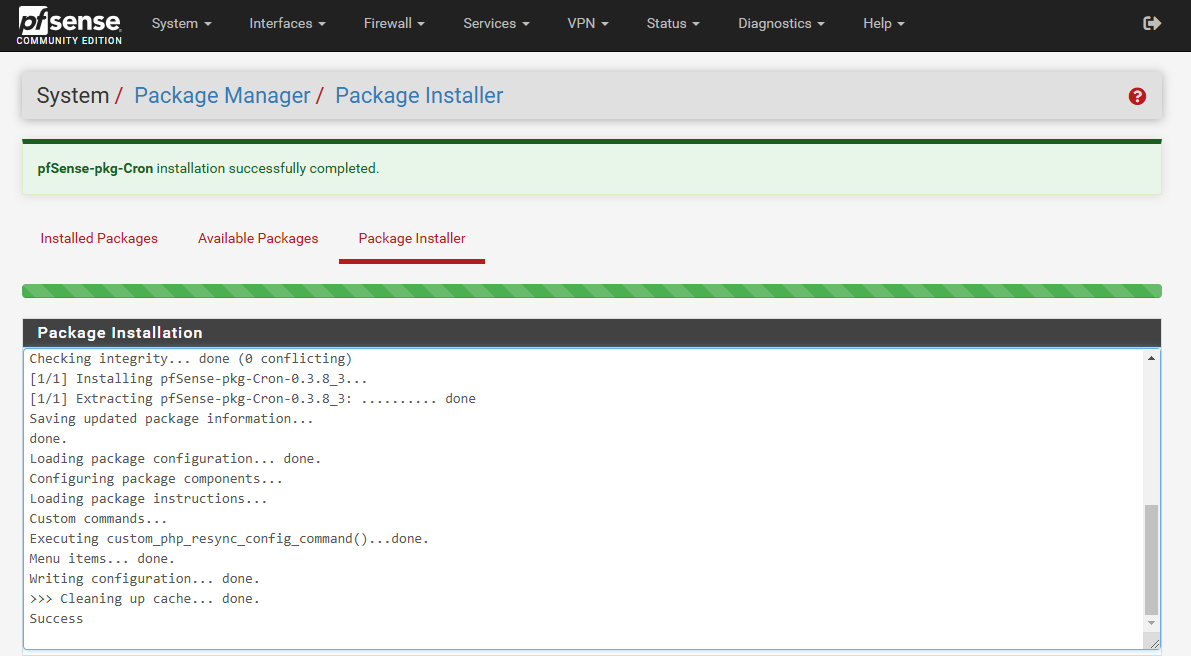Open the VPN dropdown menu

(x=588, y=24)
